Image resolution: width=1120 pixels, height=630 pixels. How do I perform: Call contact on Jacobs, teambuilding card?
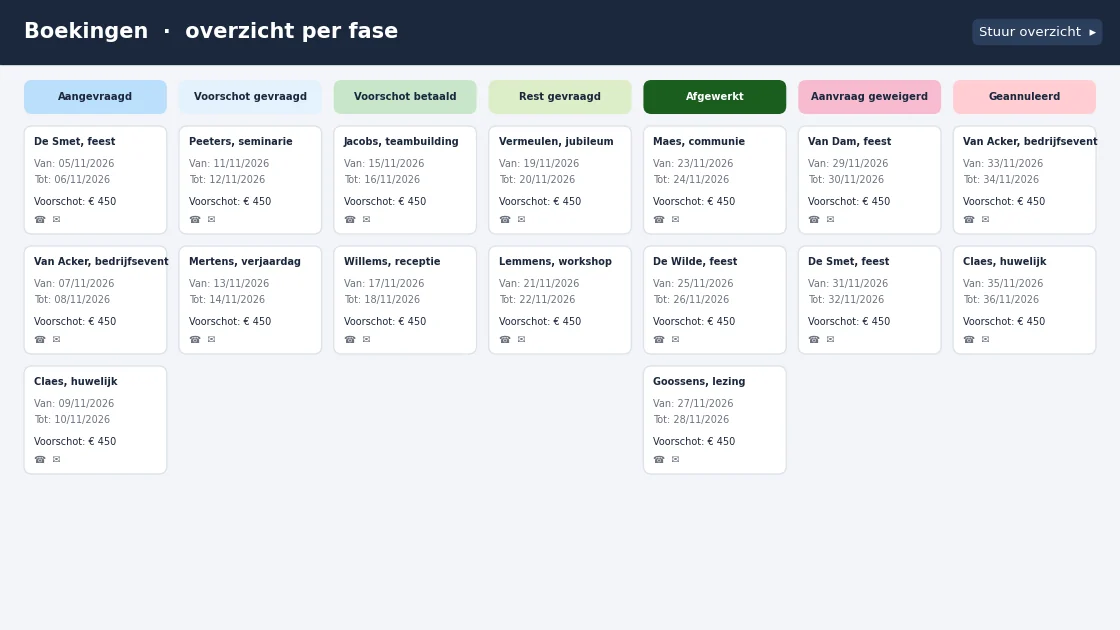[x=350, y=219]
